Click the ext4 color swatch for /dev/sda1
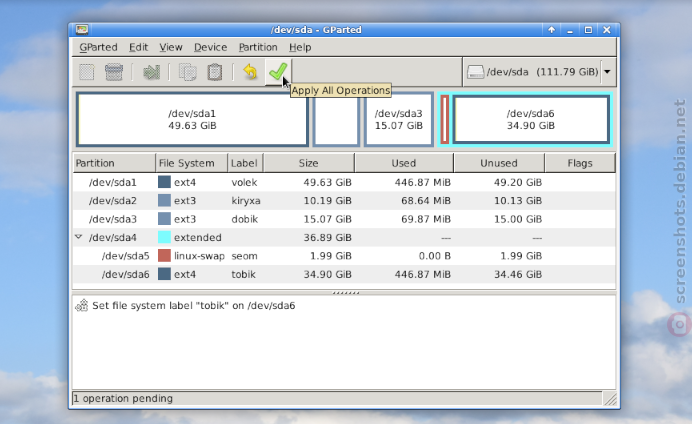The height and width of the screenshot is (424, 692). tap(164, 182)
